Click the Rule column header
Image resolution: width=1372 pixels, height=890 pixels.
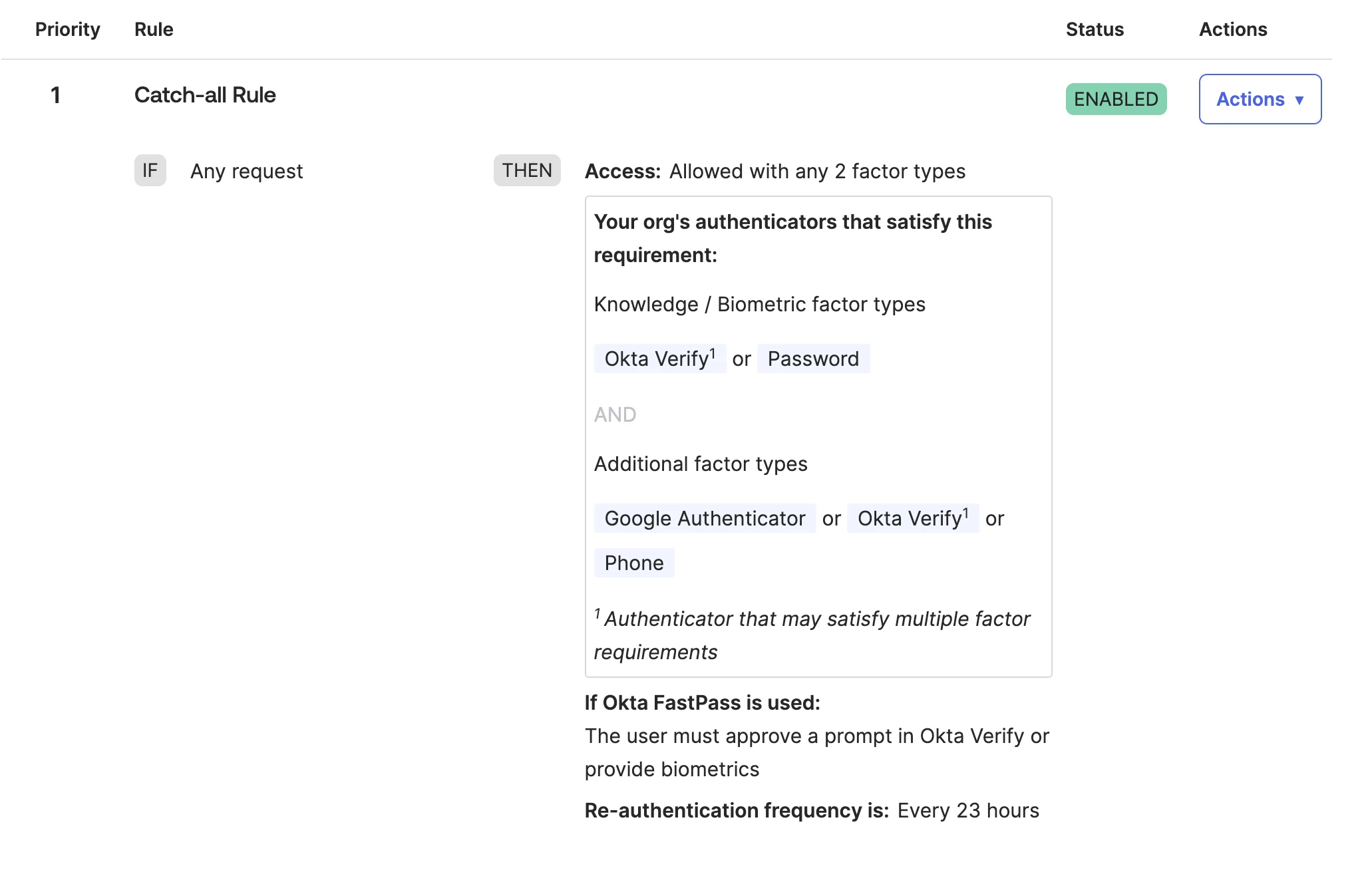pyautogui.click(x=154, y=29)
